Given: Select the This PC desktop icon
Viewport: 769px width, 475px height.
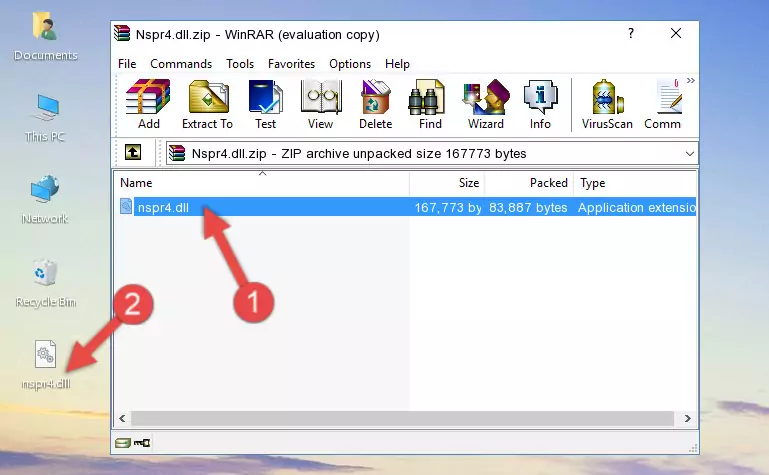Looking at the screenshot, I should [45, 118].
